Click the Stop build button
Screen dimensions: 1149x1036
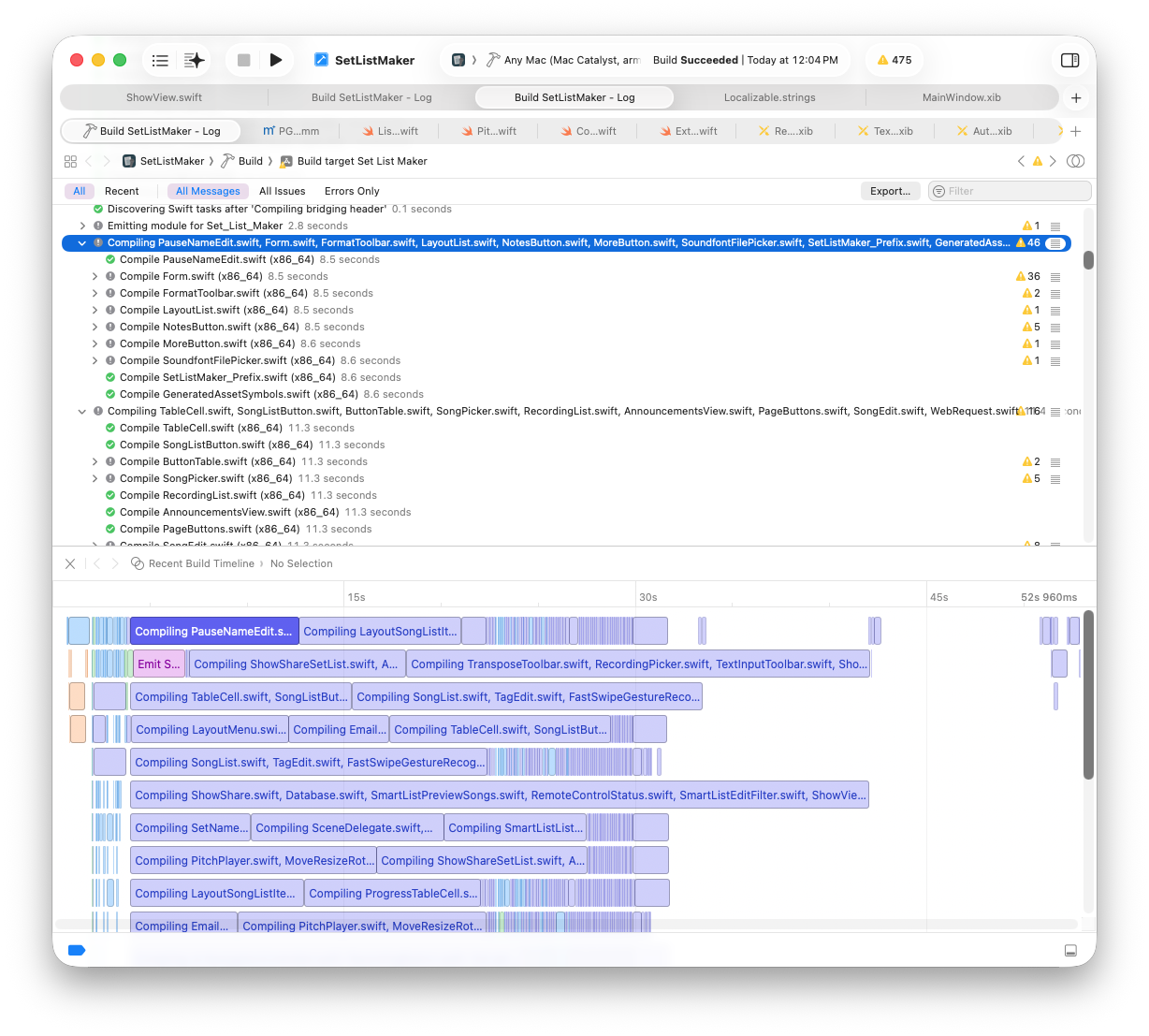click(x=243, y=60)
